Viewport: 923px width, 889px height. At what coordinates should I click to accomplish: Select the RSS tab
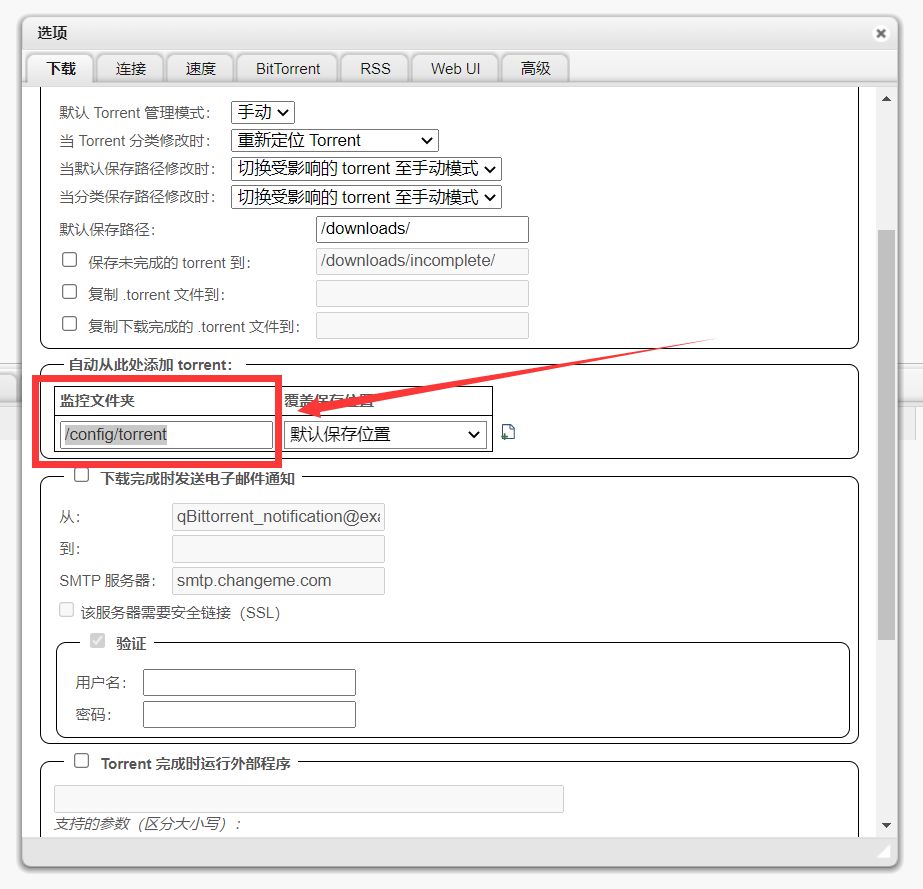click(375, 69)
